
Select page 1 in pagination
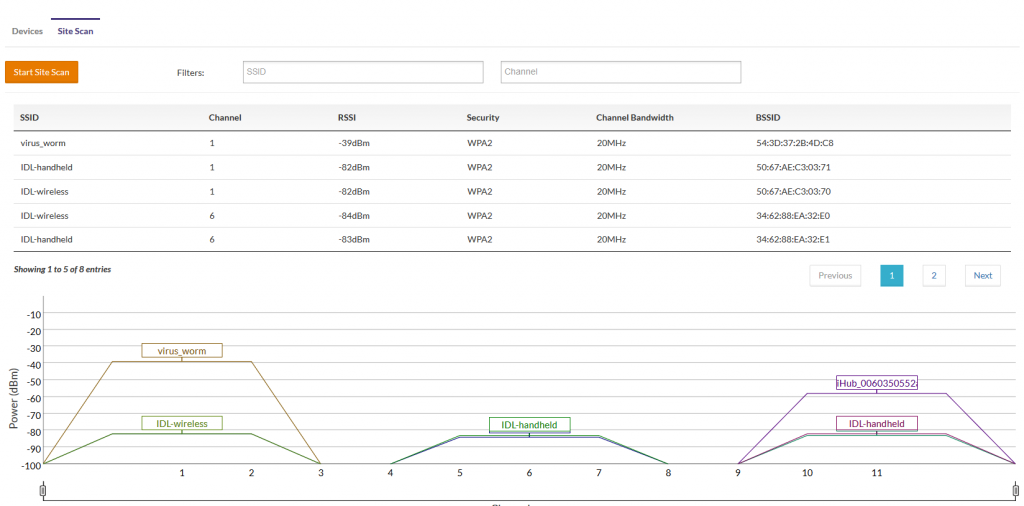point(892,276)
